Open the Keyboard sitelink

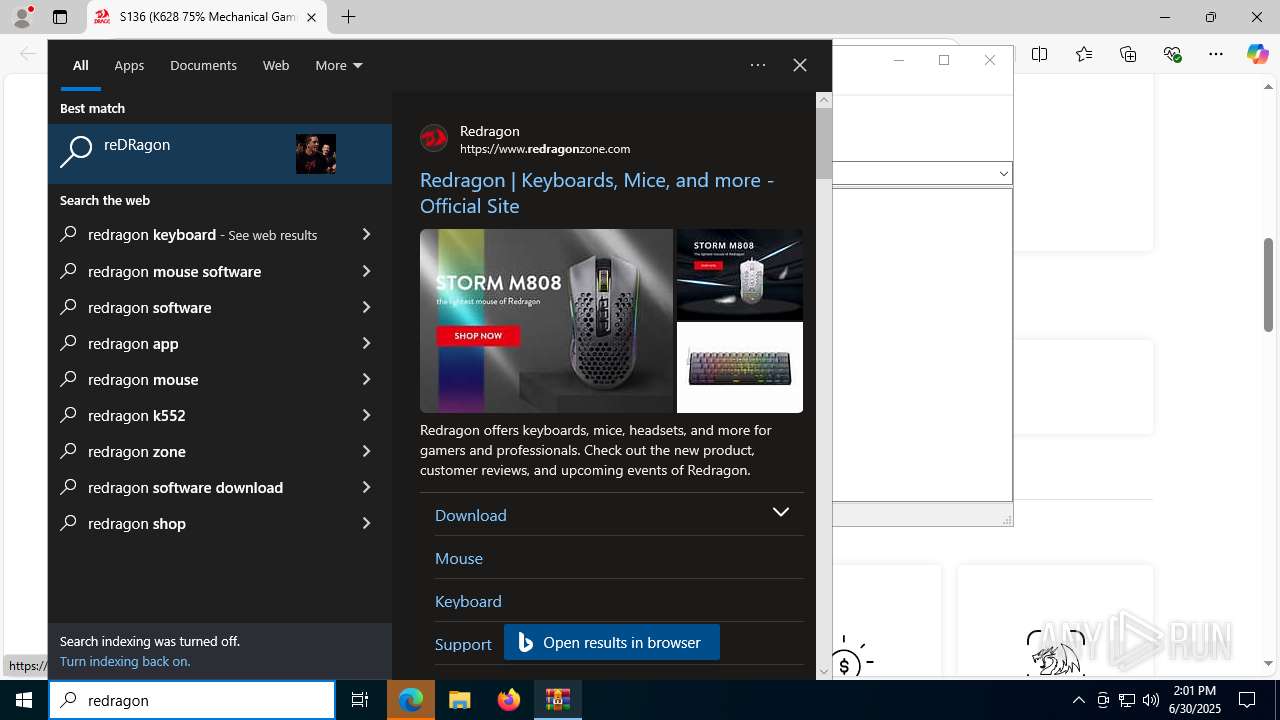click(468, 601)
